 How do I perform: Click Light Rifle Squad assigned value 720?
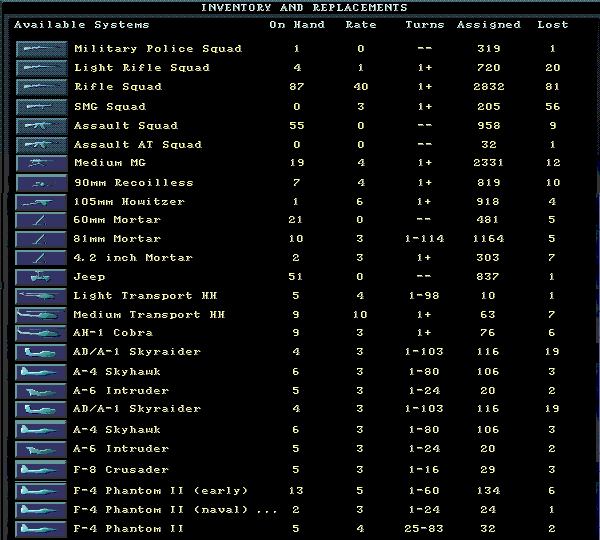coord(489,68)
